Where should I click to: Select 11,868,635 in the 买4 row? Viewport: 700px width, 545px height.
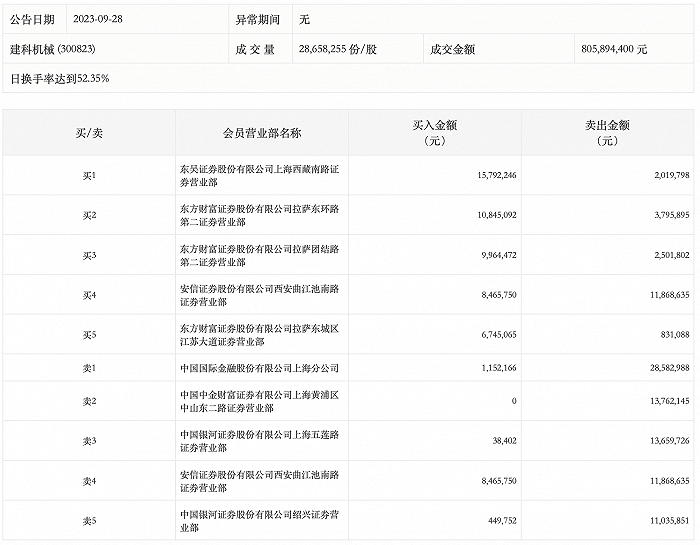(x=670, y=295)
